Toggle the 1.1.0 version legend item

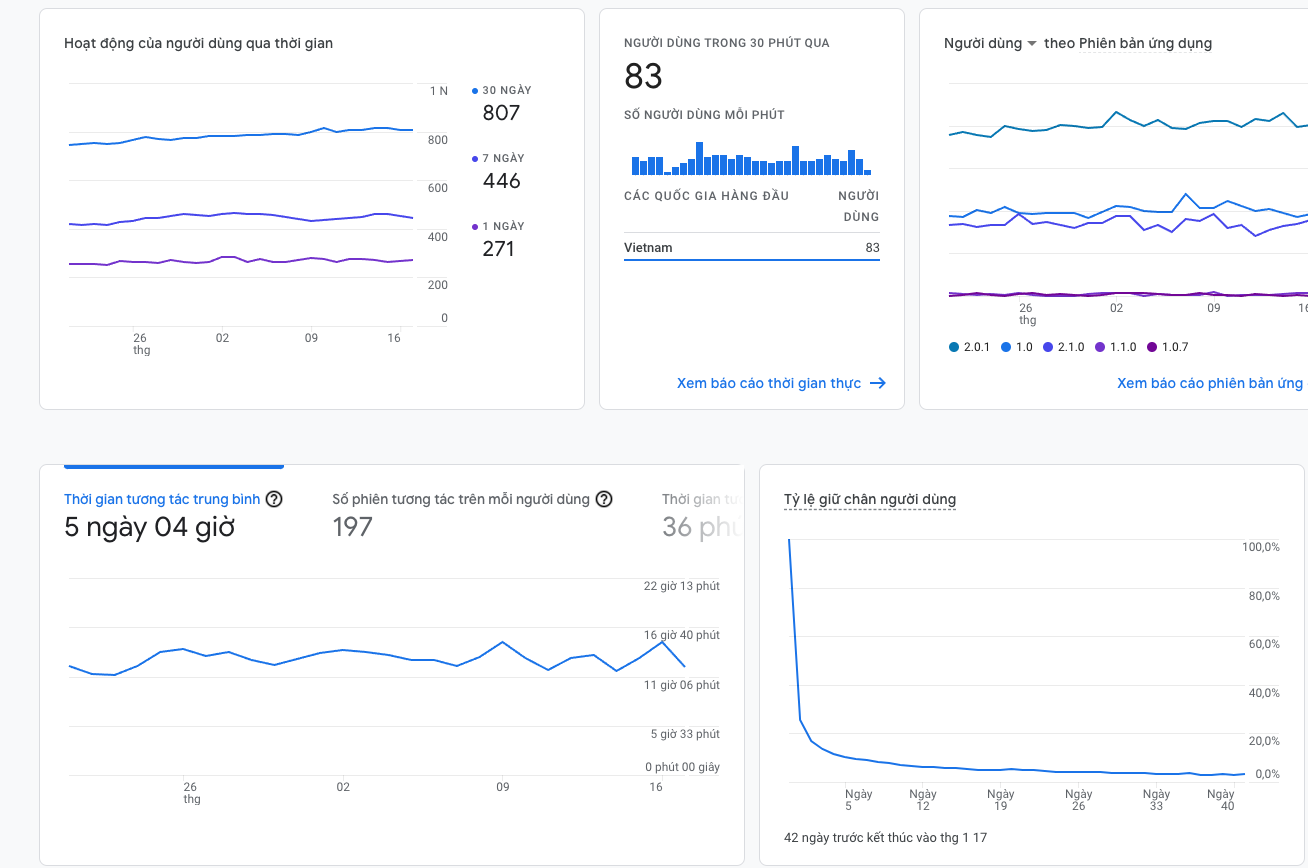[x=1115, y=347]
